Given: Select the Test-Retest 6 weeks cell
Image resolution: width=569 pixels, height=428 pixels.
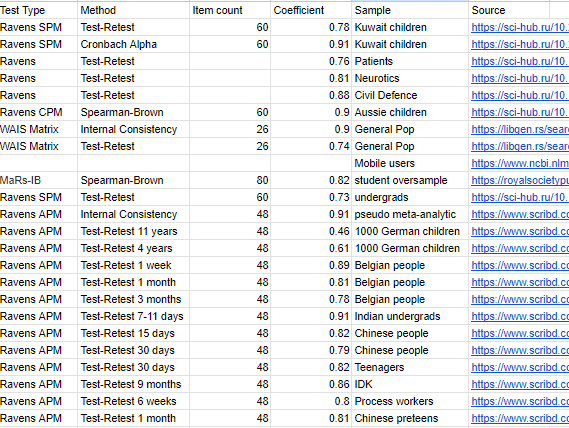Looking at the screenshot, I should point(134,401).
